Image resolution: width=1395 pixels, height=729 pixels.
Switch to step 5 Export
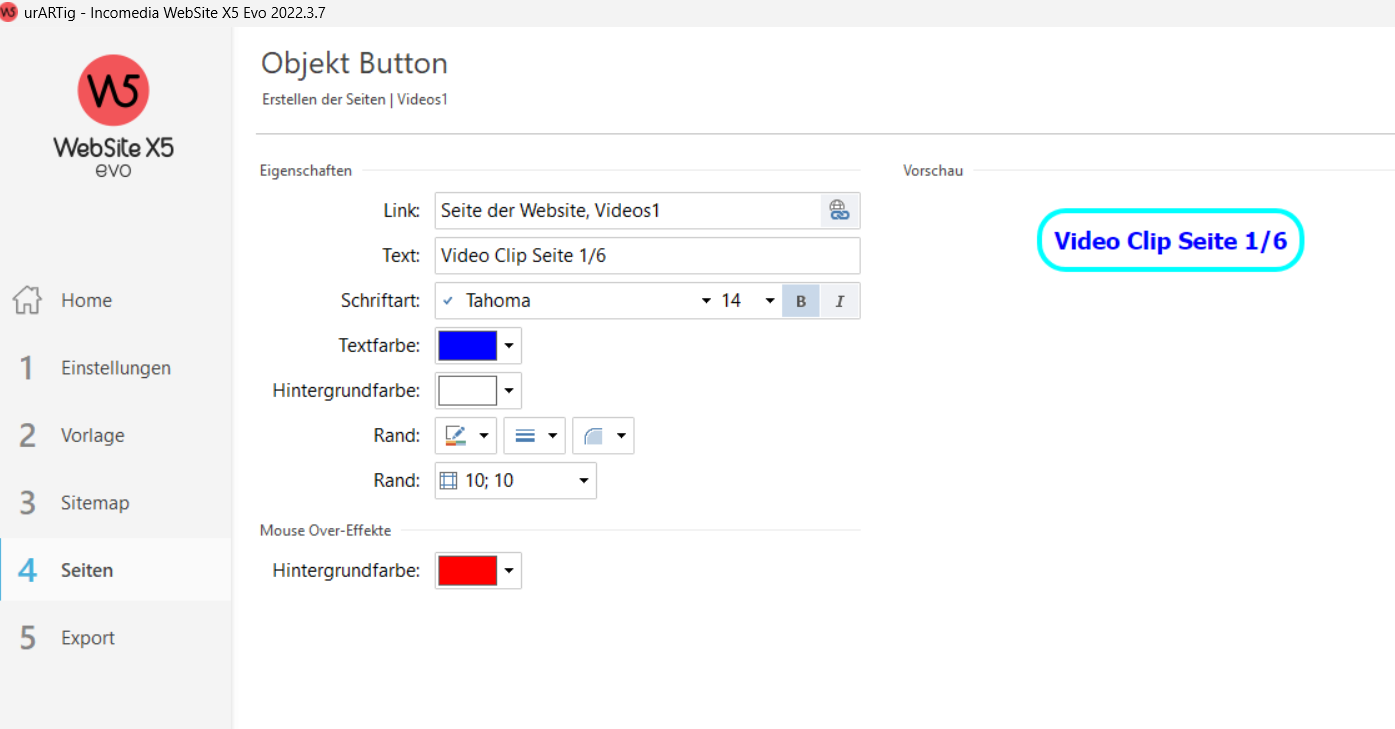[x=87, y=638]
